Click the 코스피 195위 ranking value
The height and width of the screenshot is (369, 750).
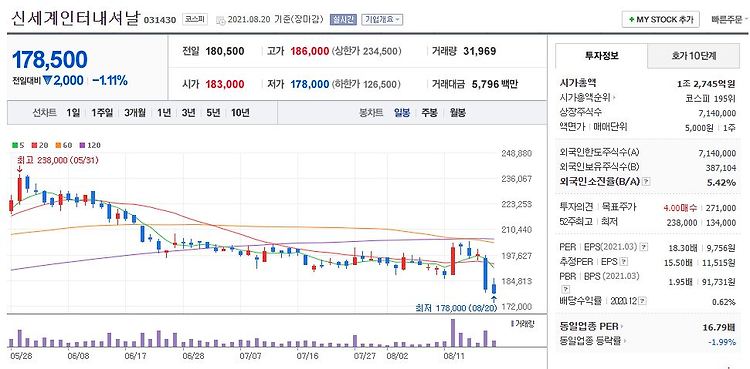coord(710,98)
